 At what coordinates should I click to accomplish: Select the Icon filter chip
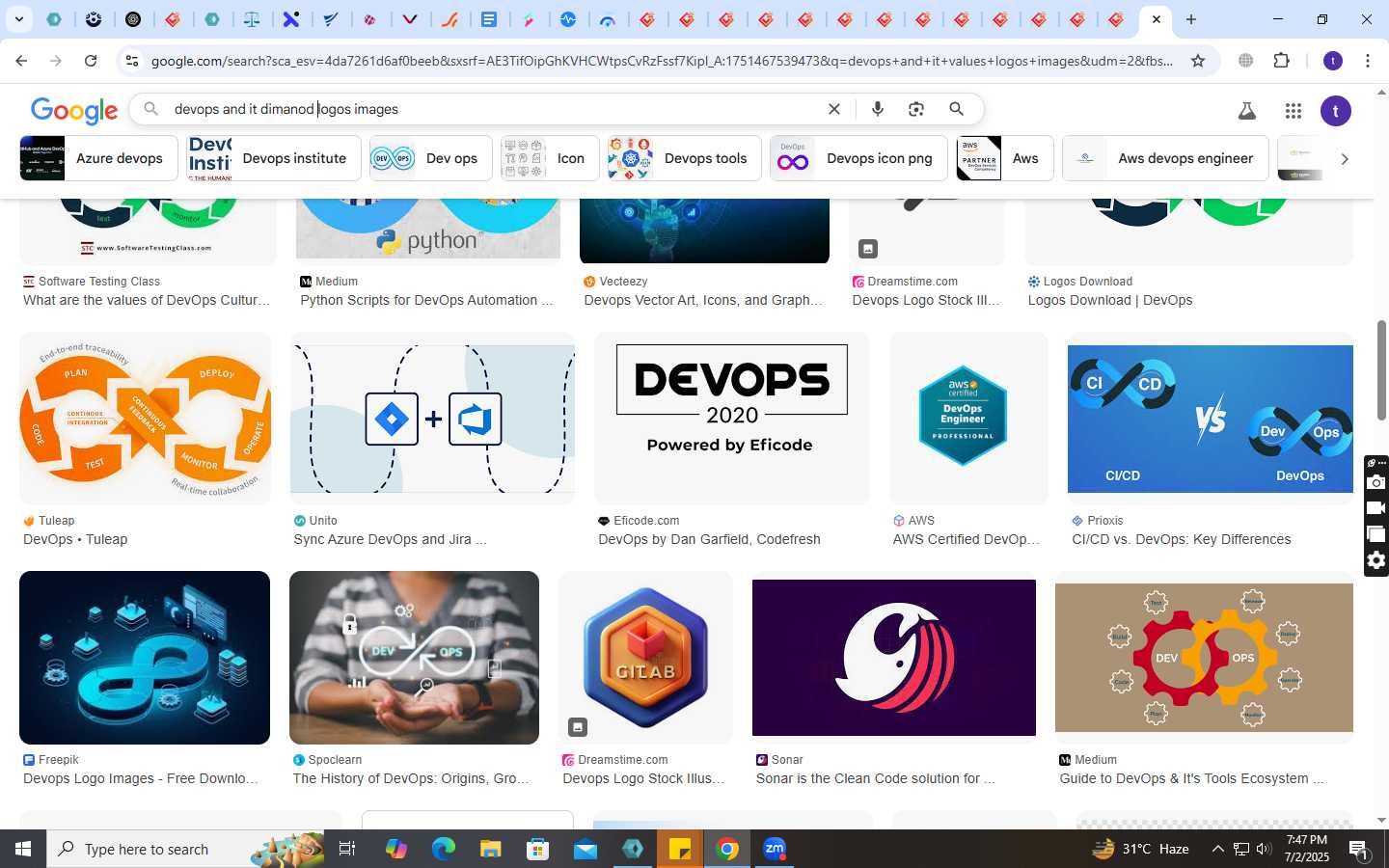550,158
